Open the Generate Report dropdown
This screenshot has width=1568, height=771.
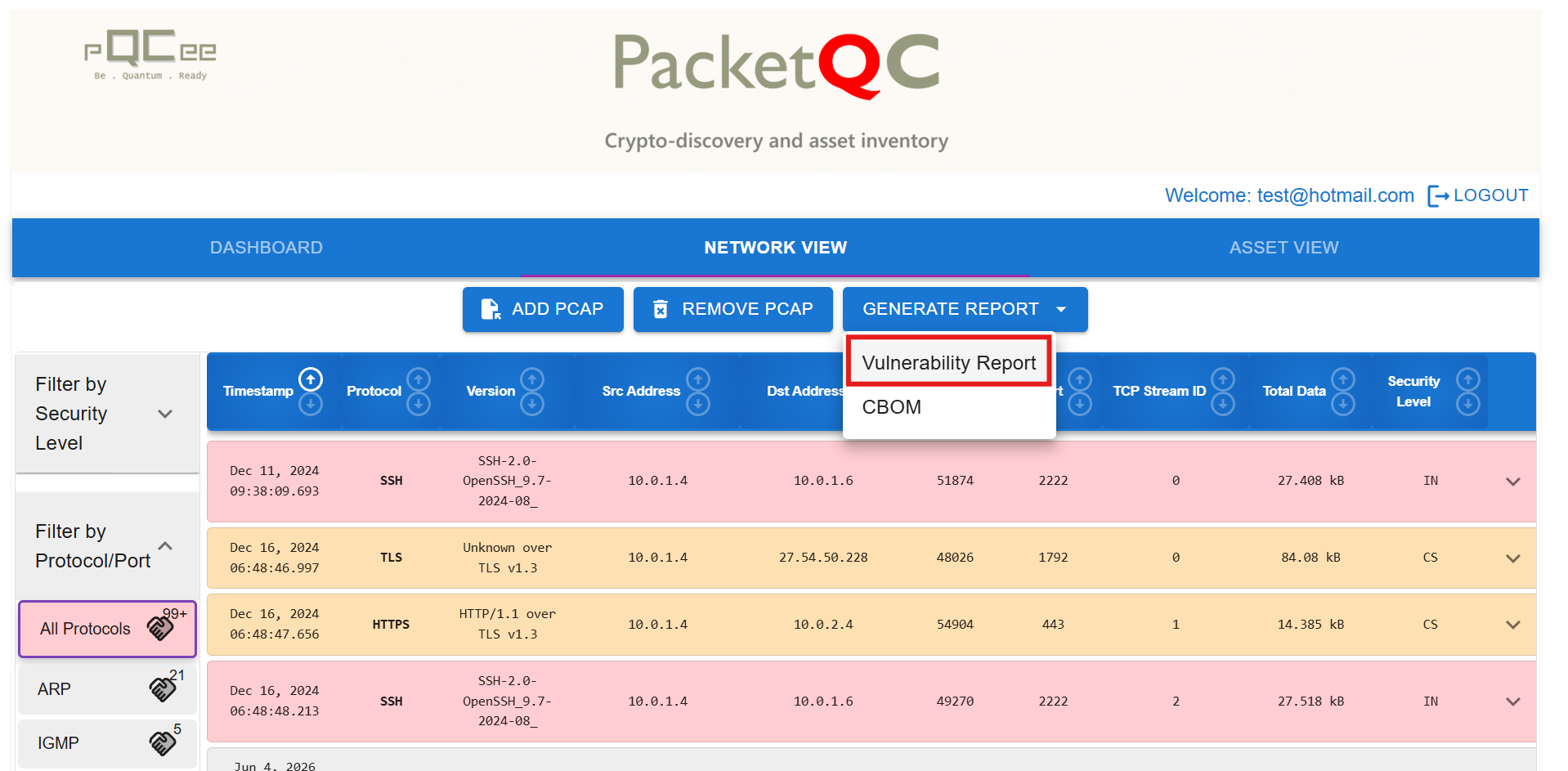[x=965, y=309]
